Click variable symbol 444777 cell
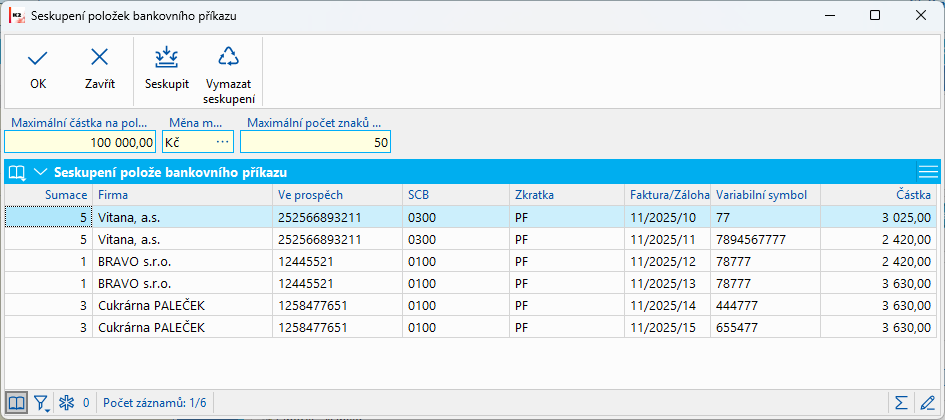The image size is (945, 420). (765, 306)
